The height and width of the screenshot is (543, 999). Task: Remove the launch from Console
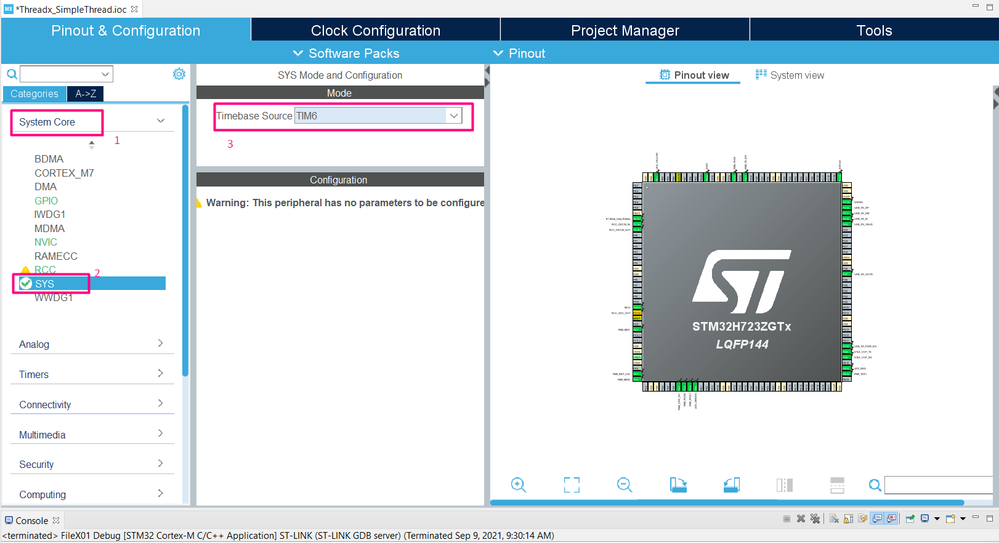click(801, 519)
